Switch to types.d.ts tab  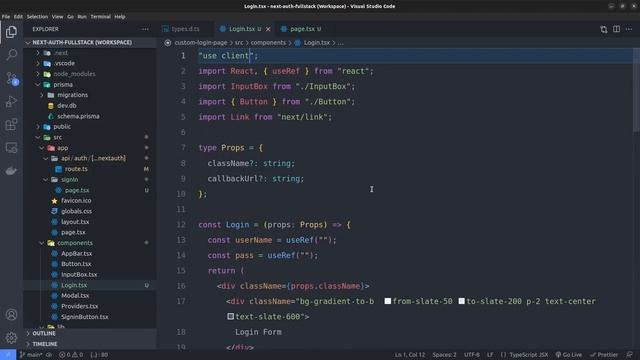click(185, 29)
